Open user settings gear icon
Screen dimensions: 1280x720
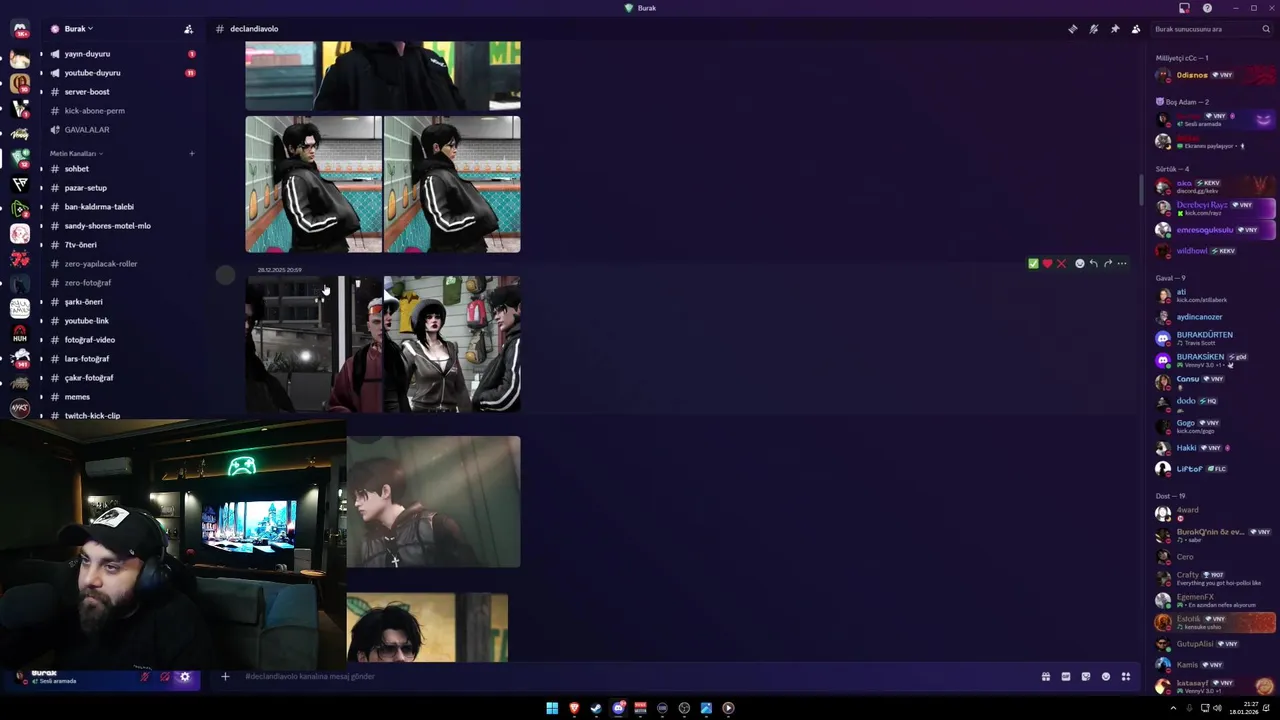coord(185,677)
